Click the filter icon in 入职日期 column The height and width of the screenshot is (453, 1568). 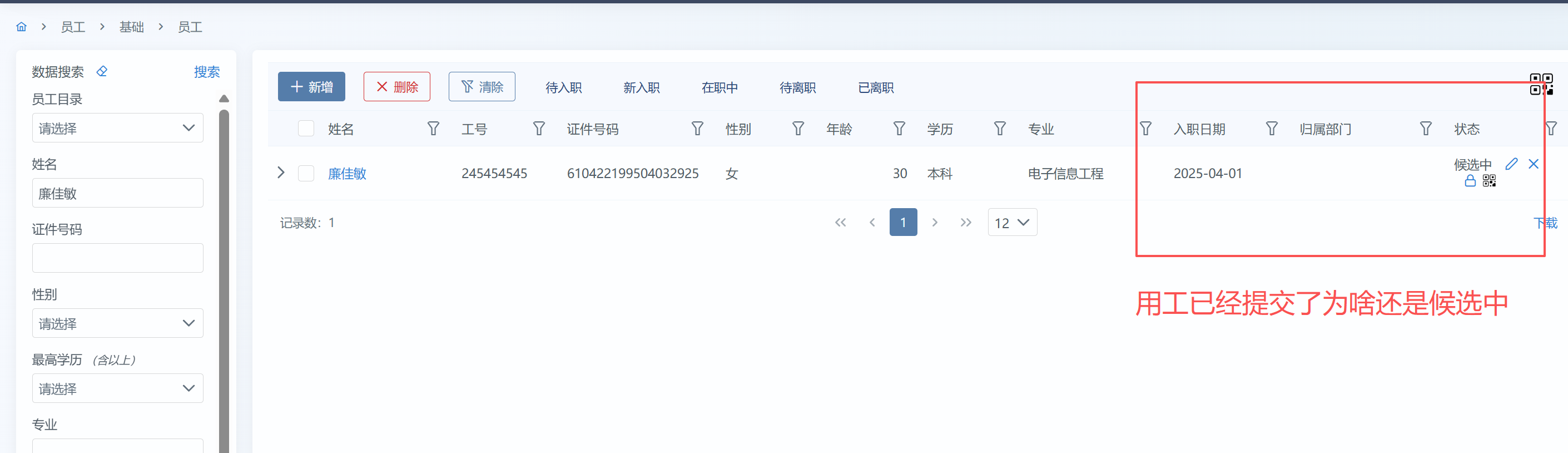tap(1271, 129)
